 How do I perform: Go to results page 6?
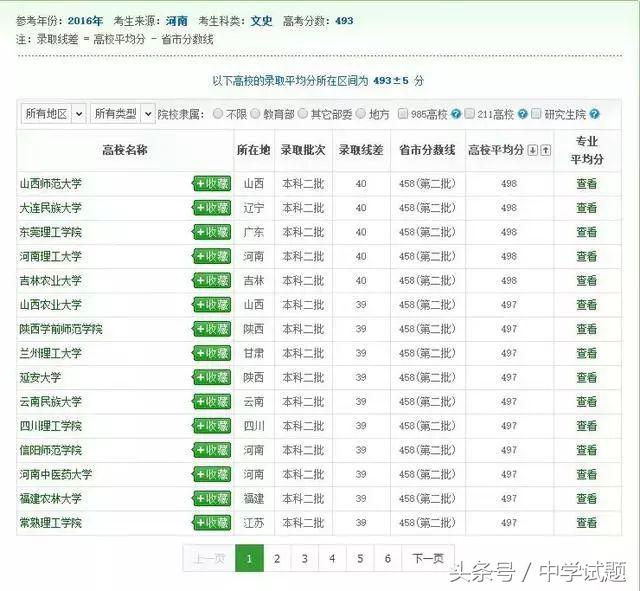(388, 558)
